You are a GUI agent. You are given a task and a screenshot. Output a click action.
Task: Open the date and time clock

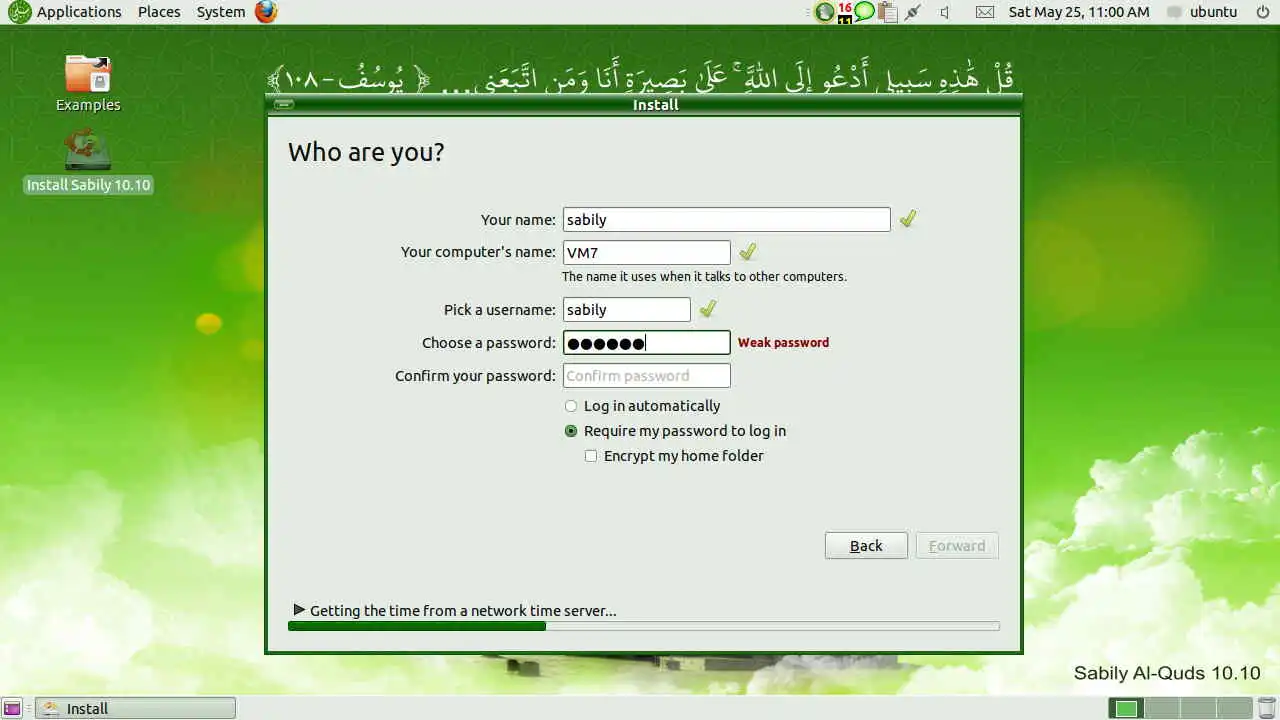(1079, 12)
